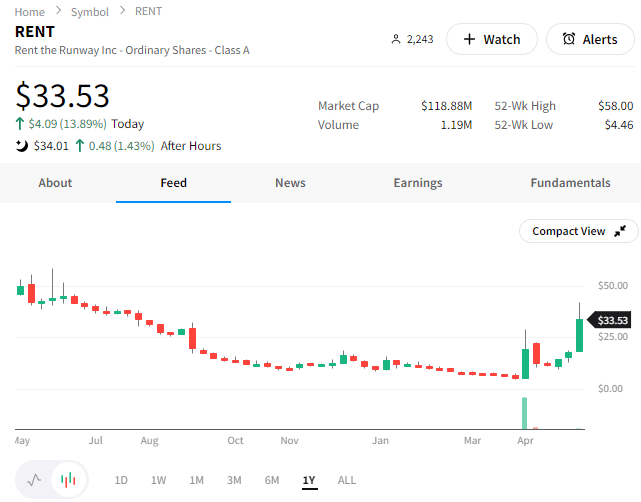
Task: Set chart range to 6M
Action: 272,480
